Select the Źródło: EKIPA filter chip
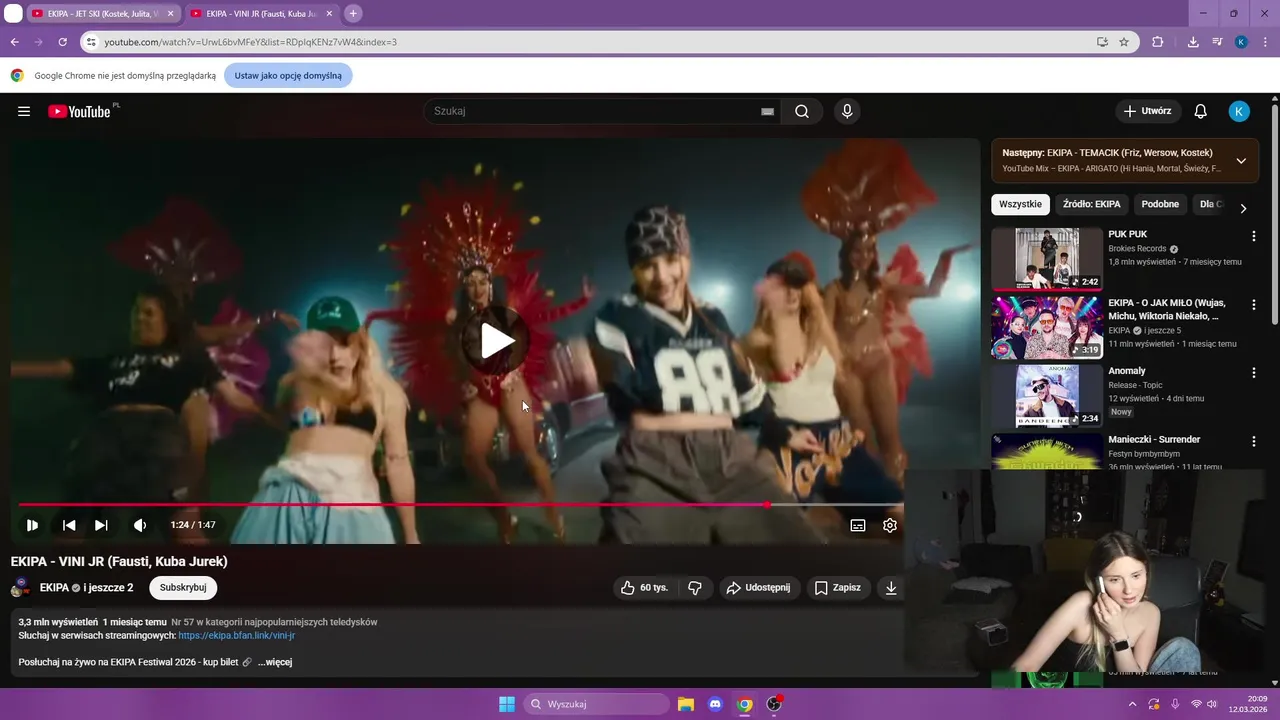This screenshot has height=720, width=1280. [1091, 204]
